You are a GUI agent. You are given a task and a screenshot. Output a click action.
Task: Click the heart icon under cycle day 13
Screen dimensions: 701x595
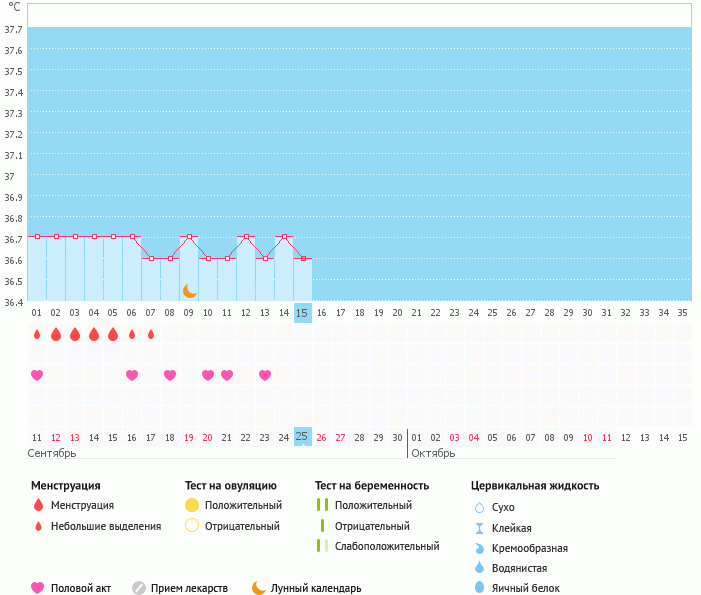[x=265, y=375]
